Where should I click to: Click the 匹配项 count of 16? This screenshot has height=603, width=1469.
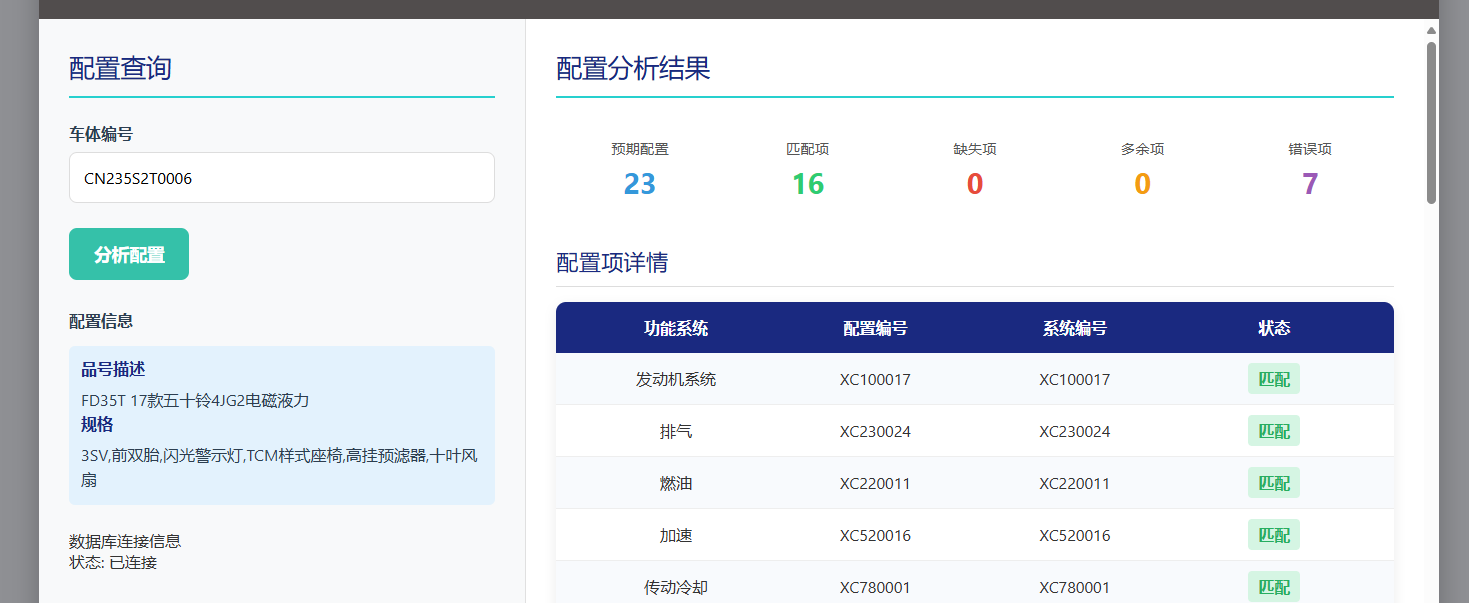pos(807,184)
